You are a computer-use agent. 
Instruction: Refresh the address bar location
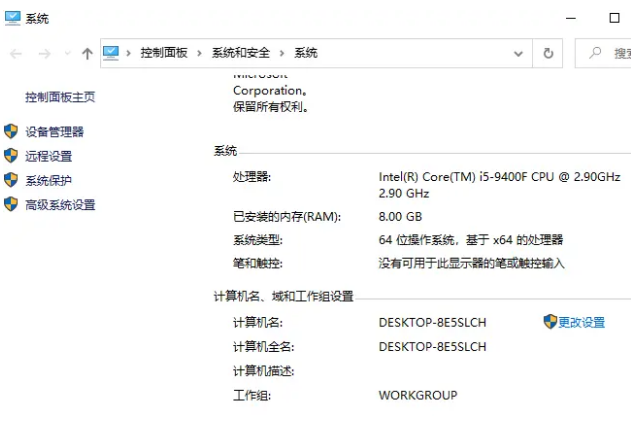[x=548, y=53]
